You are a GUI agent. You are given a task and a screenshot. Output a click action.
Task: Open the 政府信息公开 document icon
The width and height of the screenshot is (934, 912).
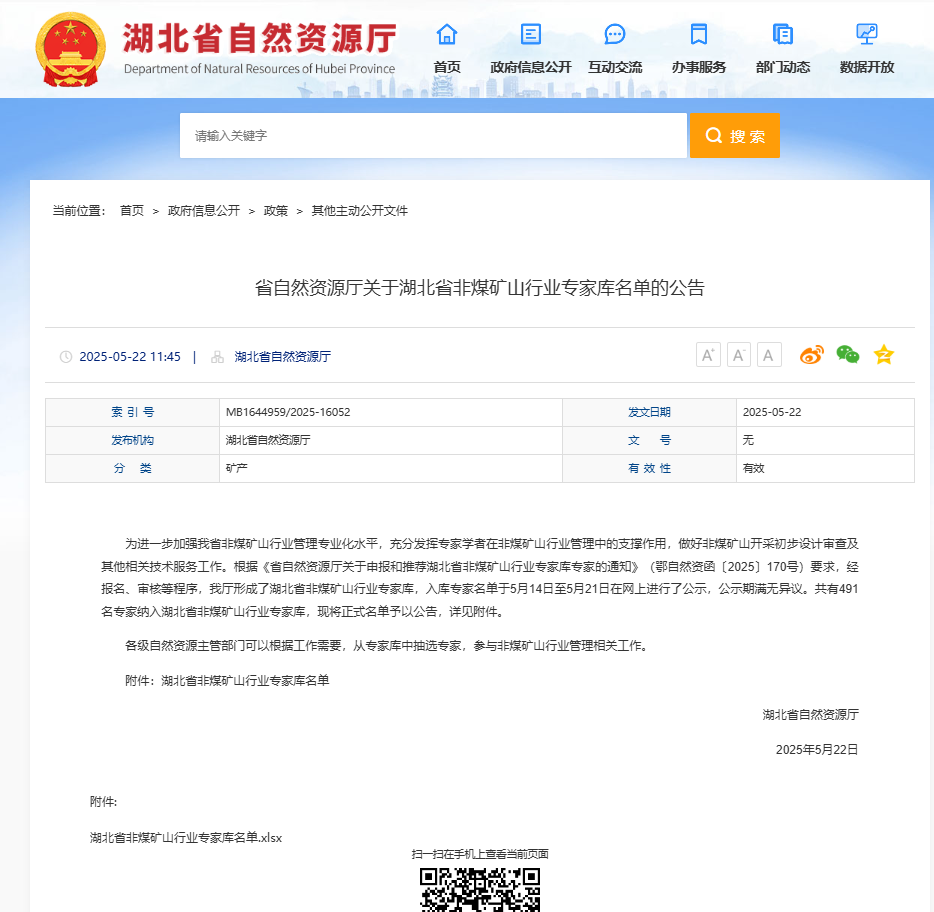tap(531, 34)
